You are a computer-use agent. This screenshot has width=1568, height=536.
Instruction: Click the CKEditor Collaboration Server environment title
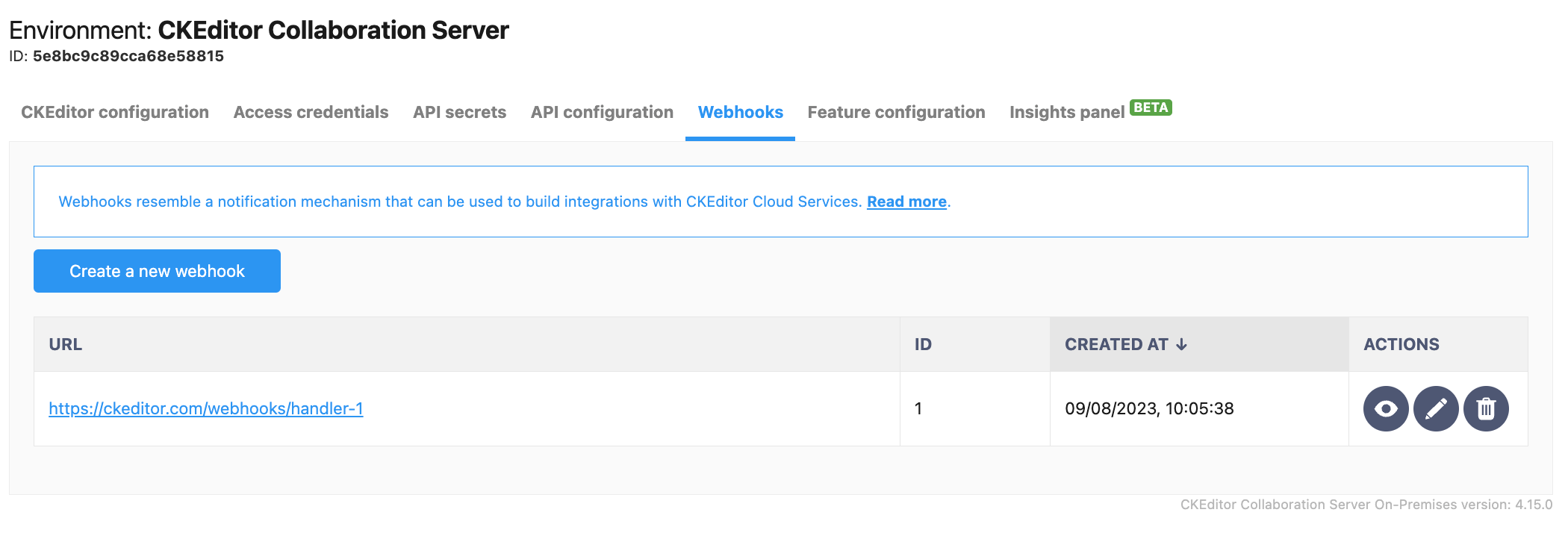(333, 30)
